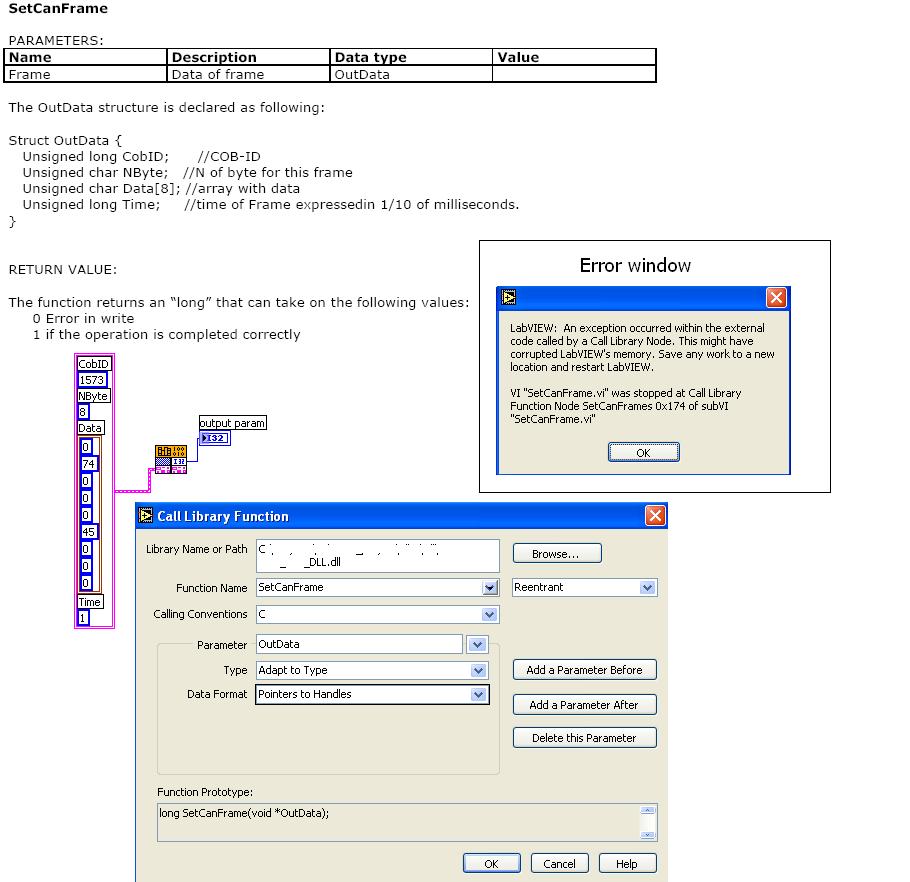Open the Reentrant thread mode dropdown
Screen dimensions: 910x882
tap(648, 588)
